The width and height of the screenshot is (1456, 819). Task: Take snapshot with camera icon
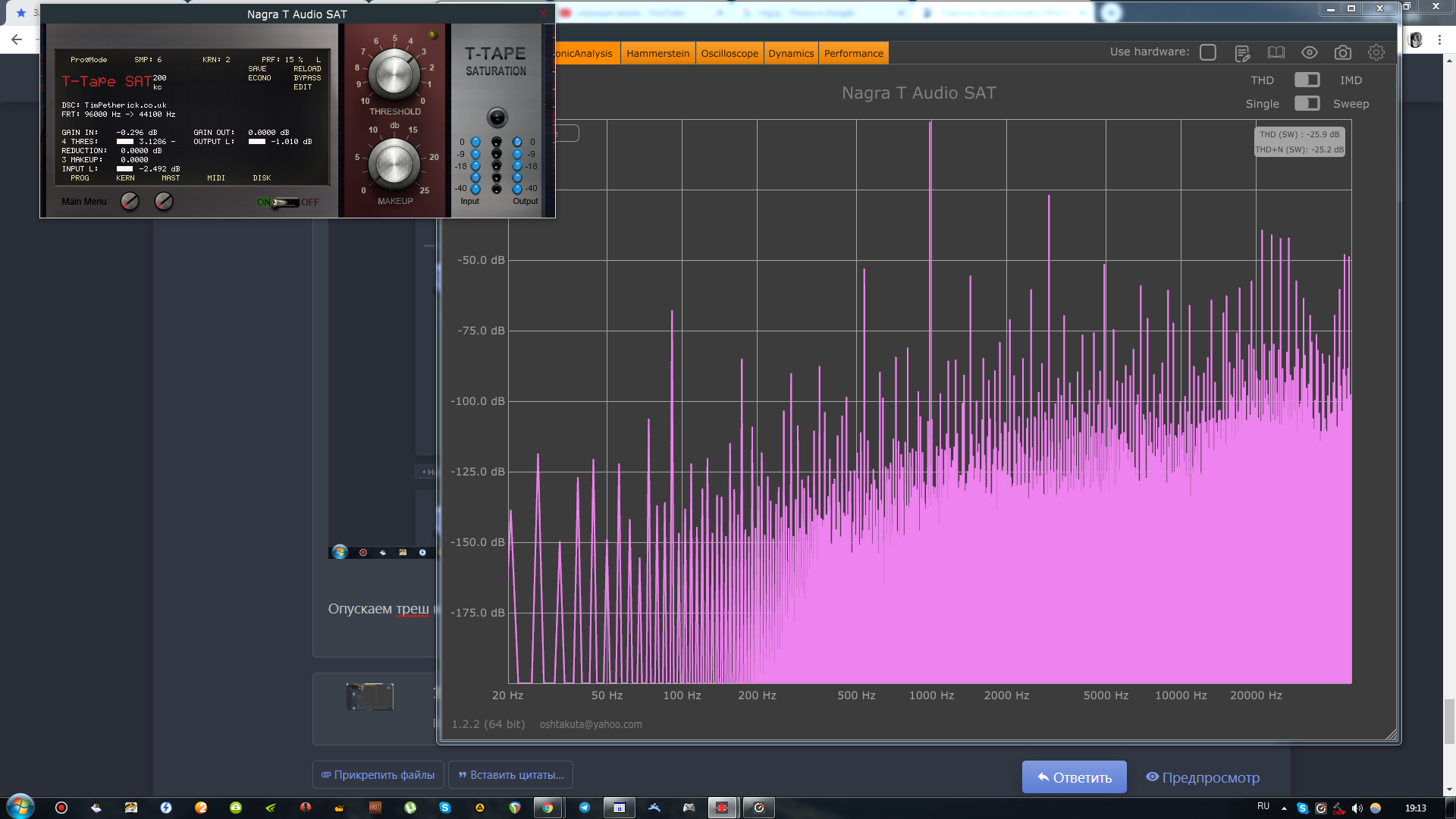[1343, 53]
